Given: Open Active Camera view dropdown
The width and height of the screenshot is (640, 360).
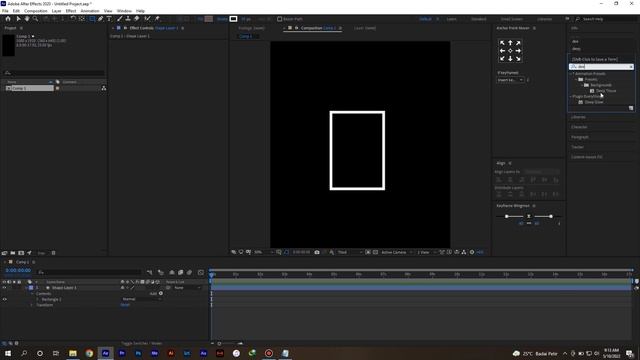Looking at the screenshot, I should point(397,252).
